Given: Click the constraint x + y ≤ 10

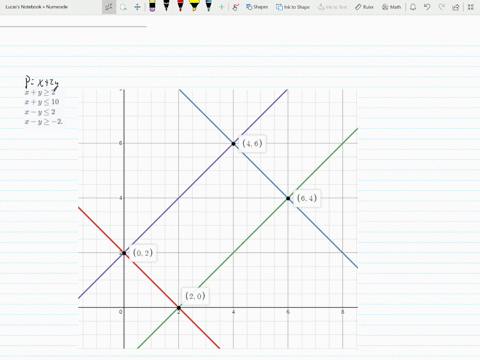Looking at the screenshot, I should point(42,102).
